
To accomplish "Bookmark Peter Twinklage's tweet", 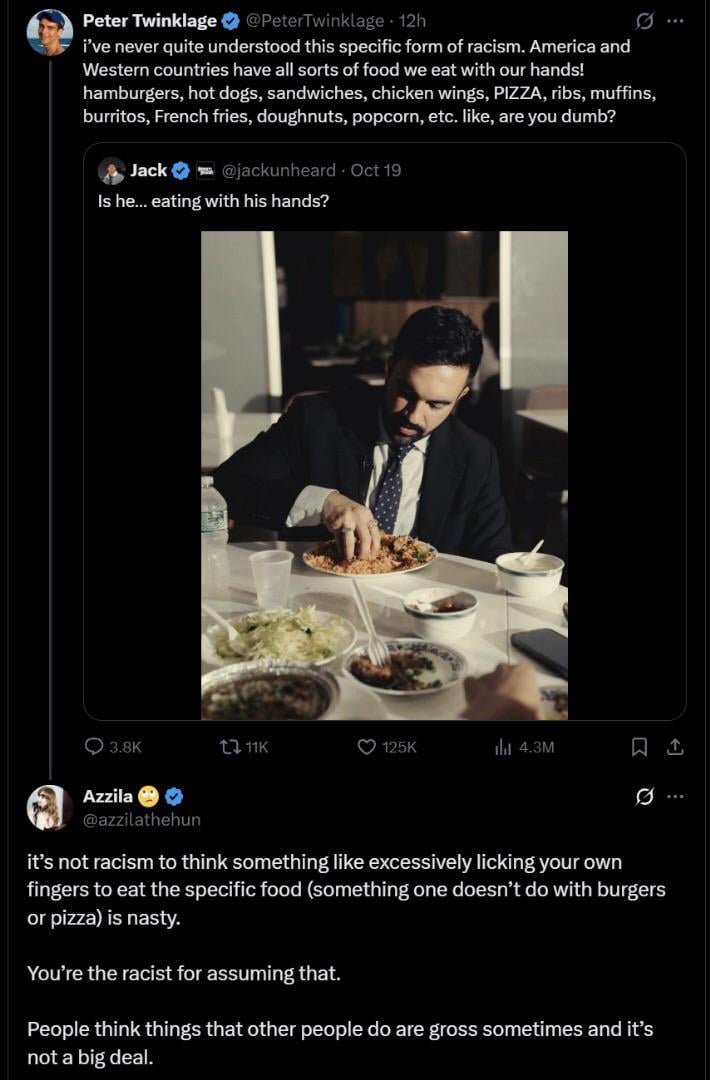I will (641, 746).
